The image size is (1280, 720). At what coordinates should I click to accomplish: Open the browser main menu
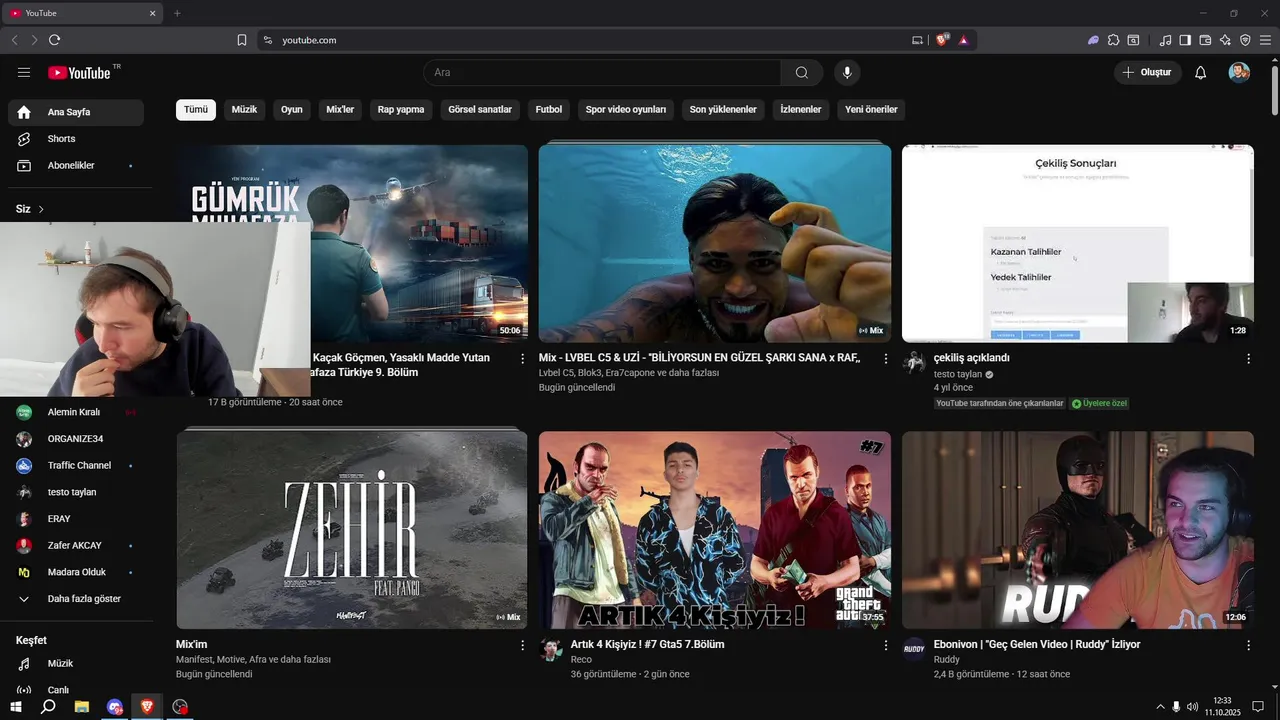1265,40
